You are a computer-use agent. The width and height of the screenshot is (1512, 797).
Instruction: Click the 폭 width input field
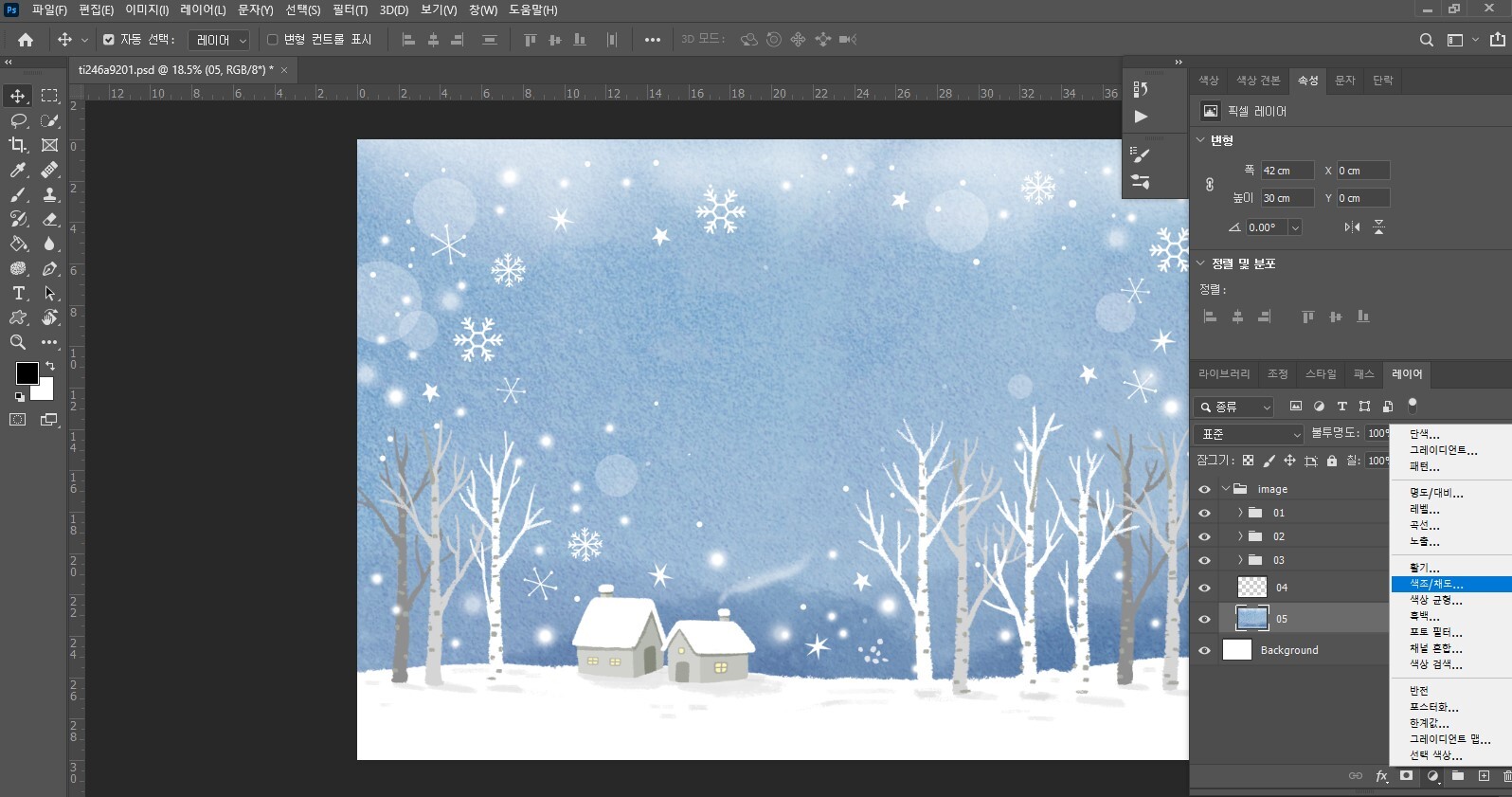[1287, 171]
